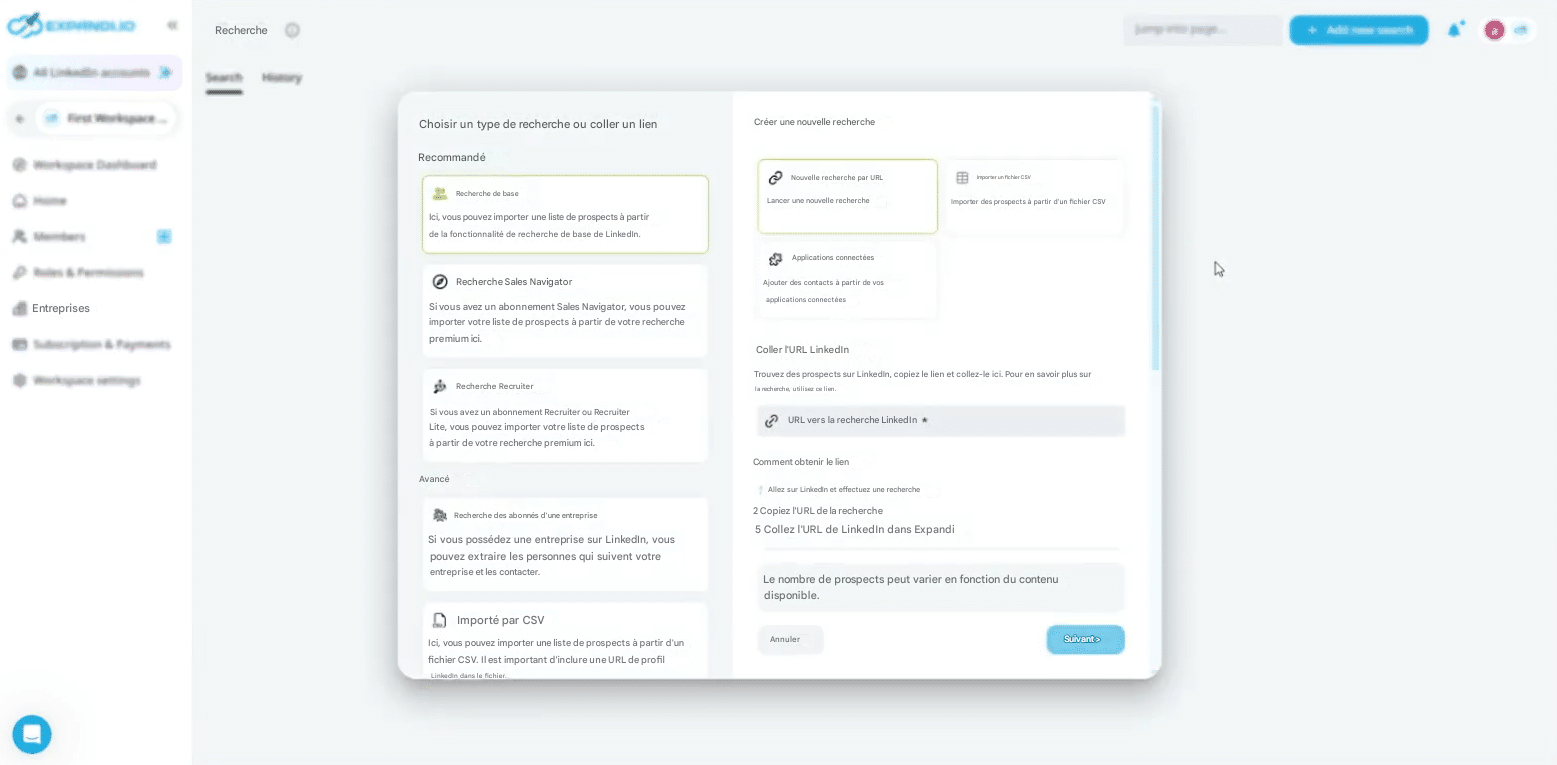Screen dimensions: 1557x765
Task: Click the info icon beside Recherche title
Action: (292, 30)
